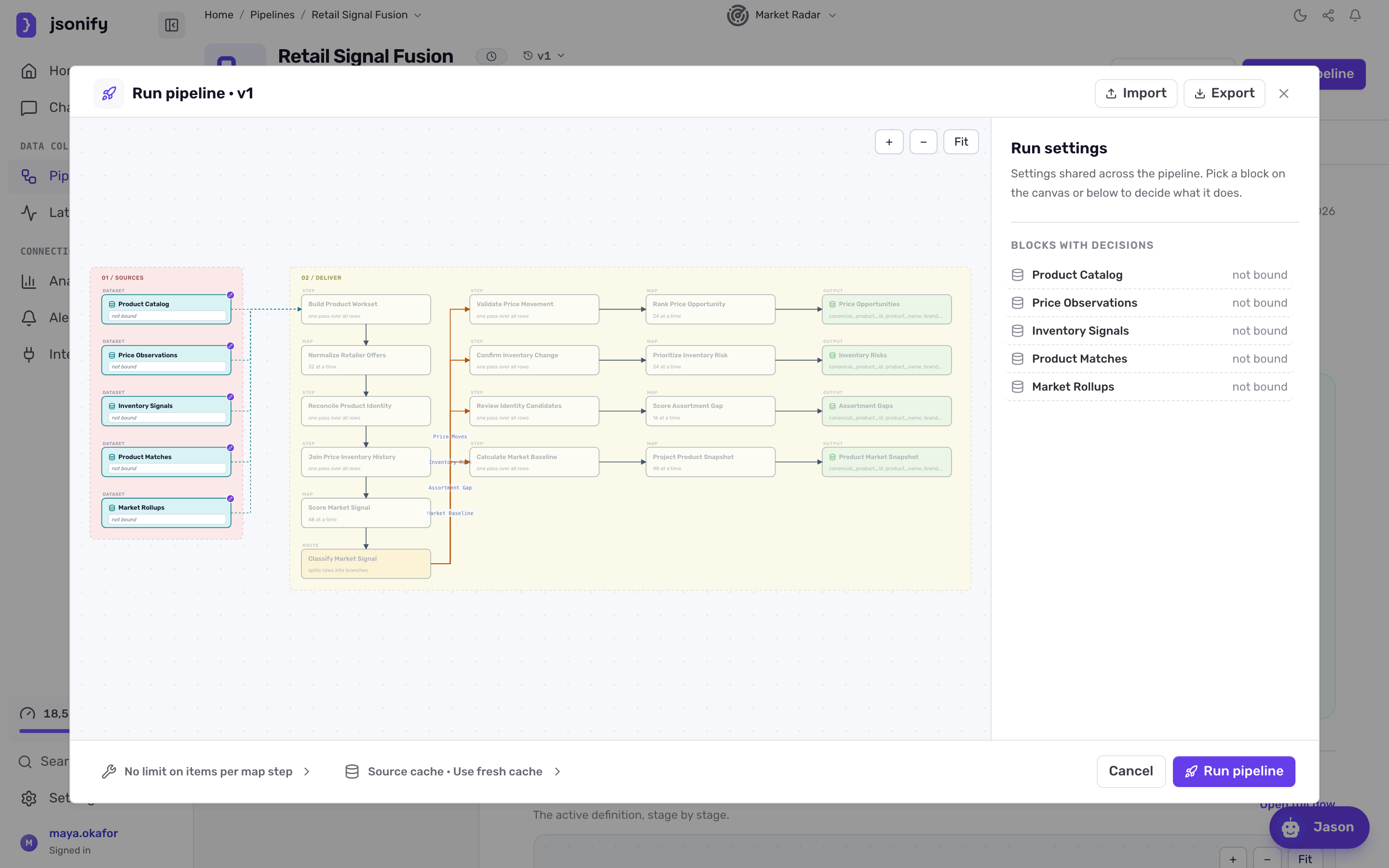This screenshot has width=1389, height=868.
Task: Click the edit badge on Product Matches node
Action: pos(230,448)
